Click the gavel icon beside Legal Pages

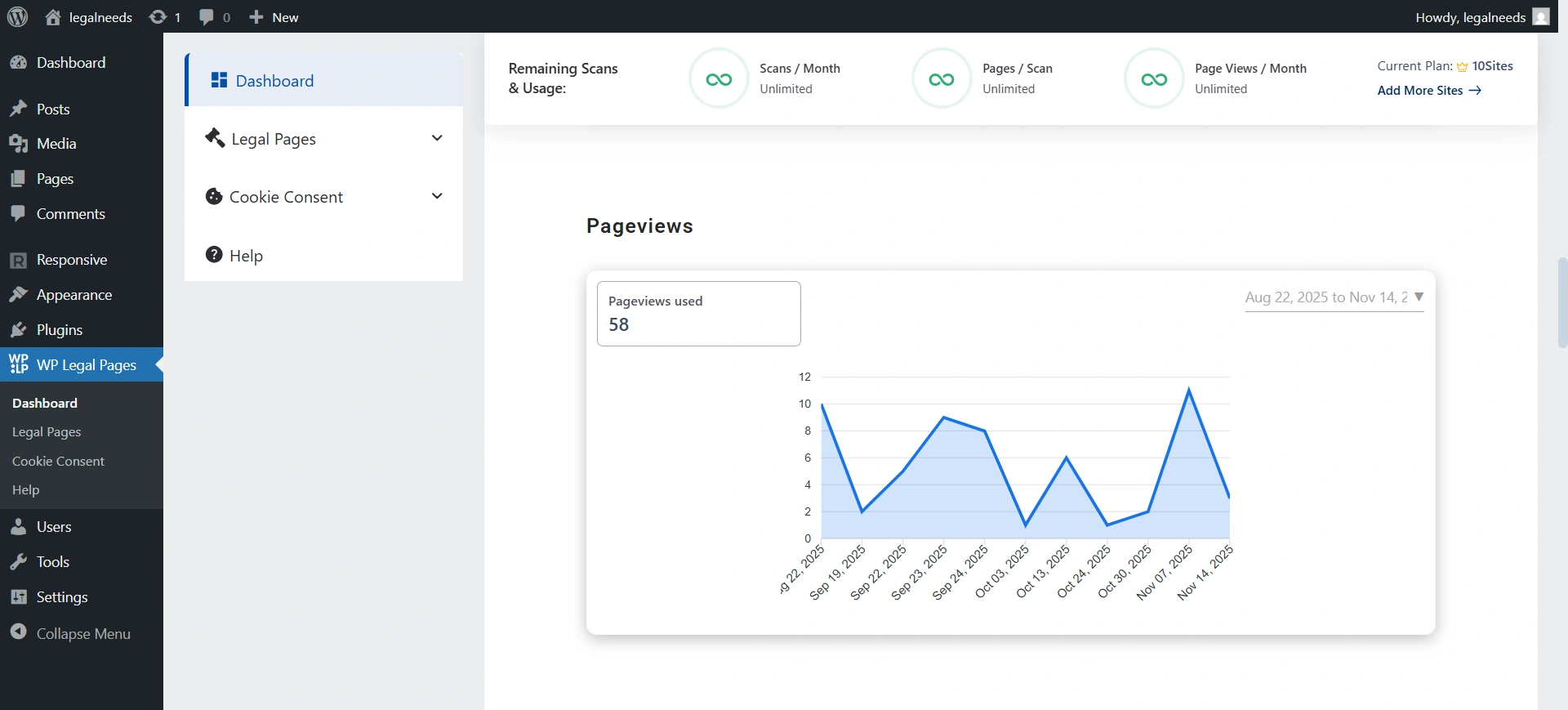click(215, 137)
